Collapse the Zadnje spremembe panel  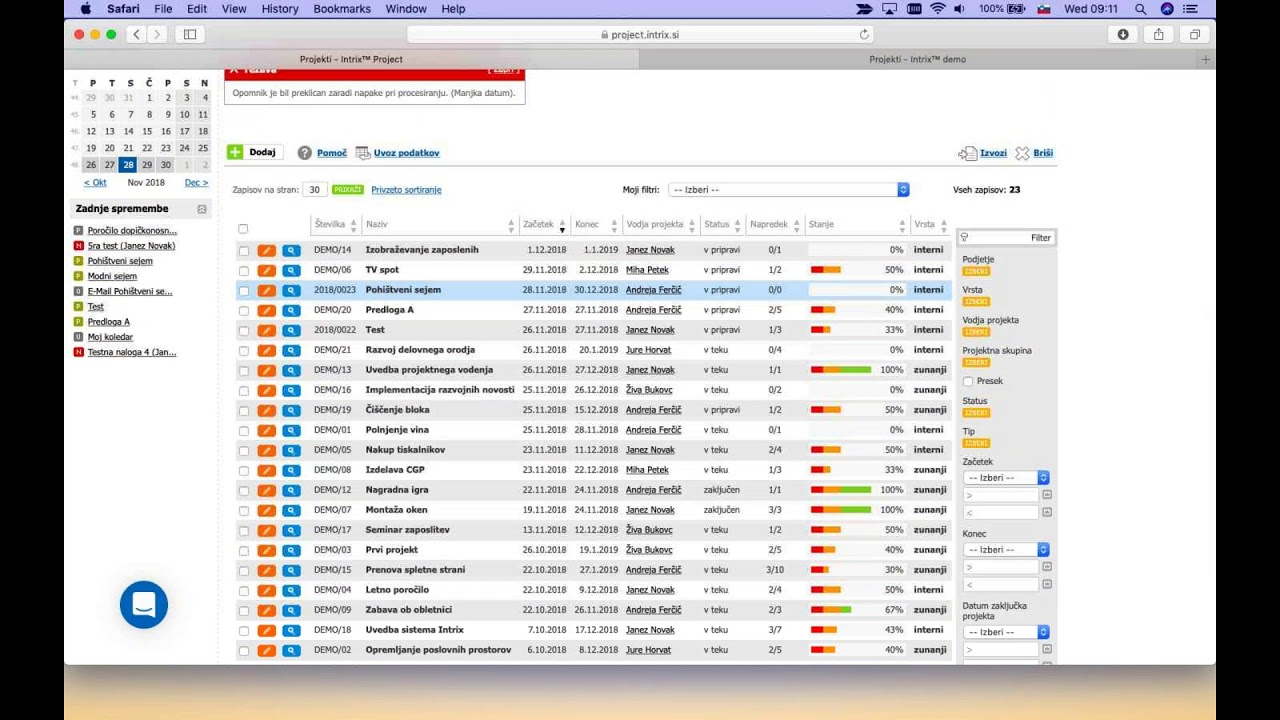(202, 209)
